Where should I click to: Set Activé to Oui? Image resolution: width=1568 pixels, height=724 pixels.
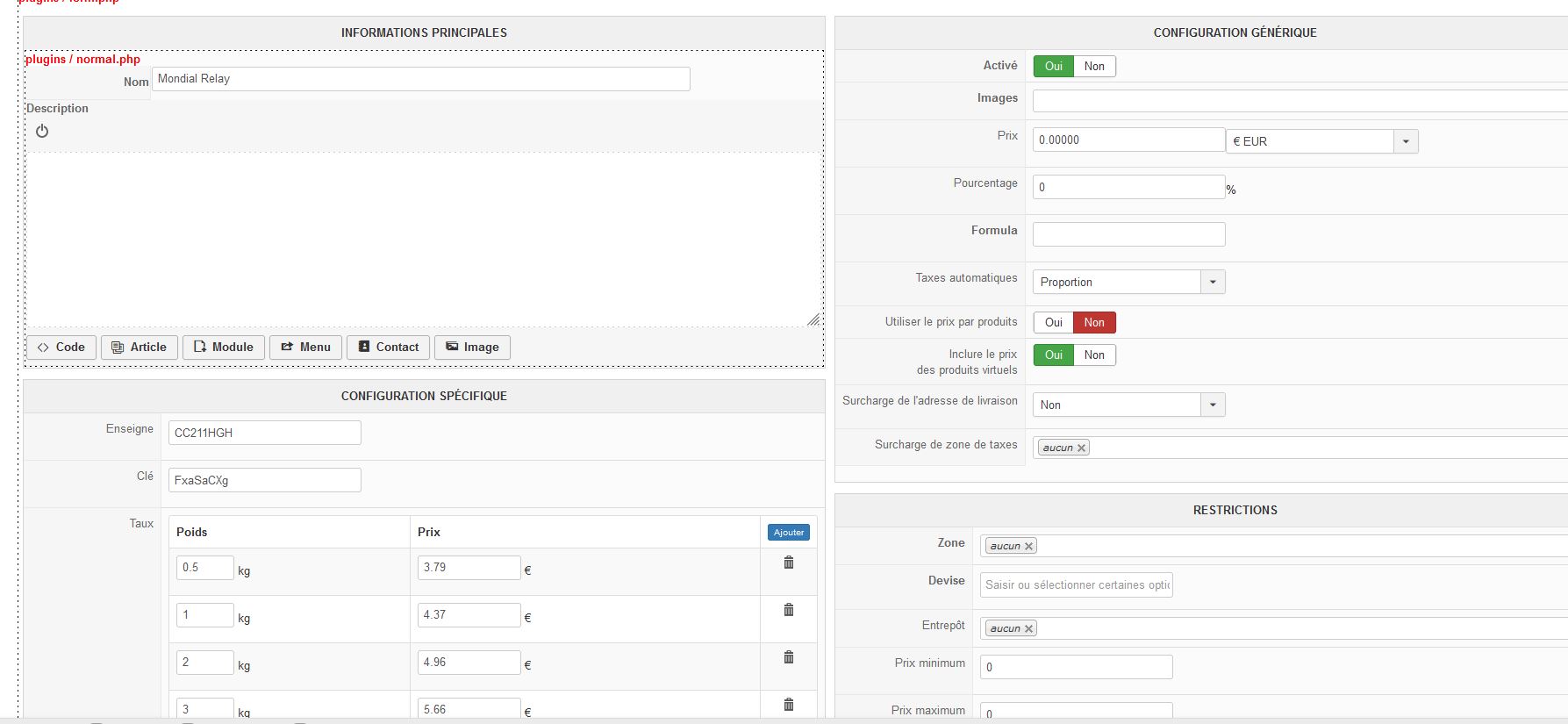coord(1054,67)
